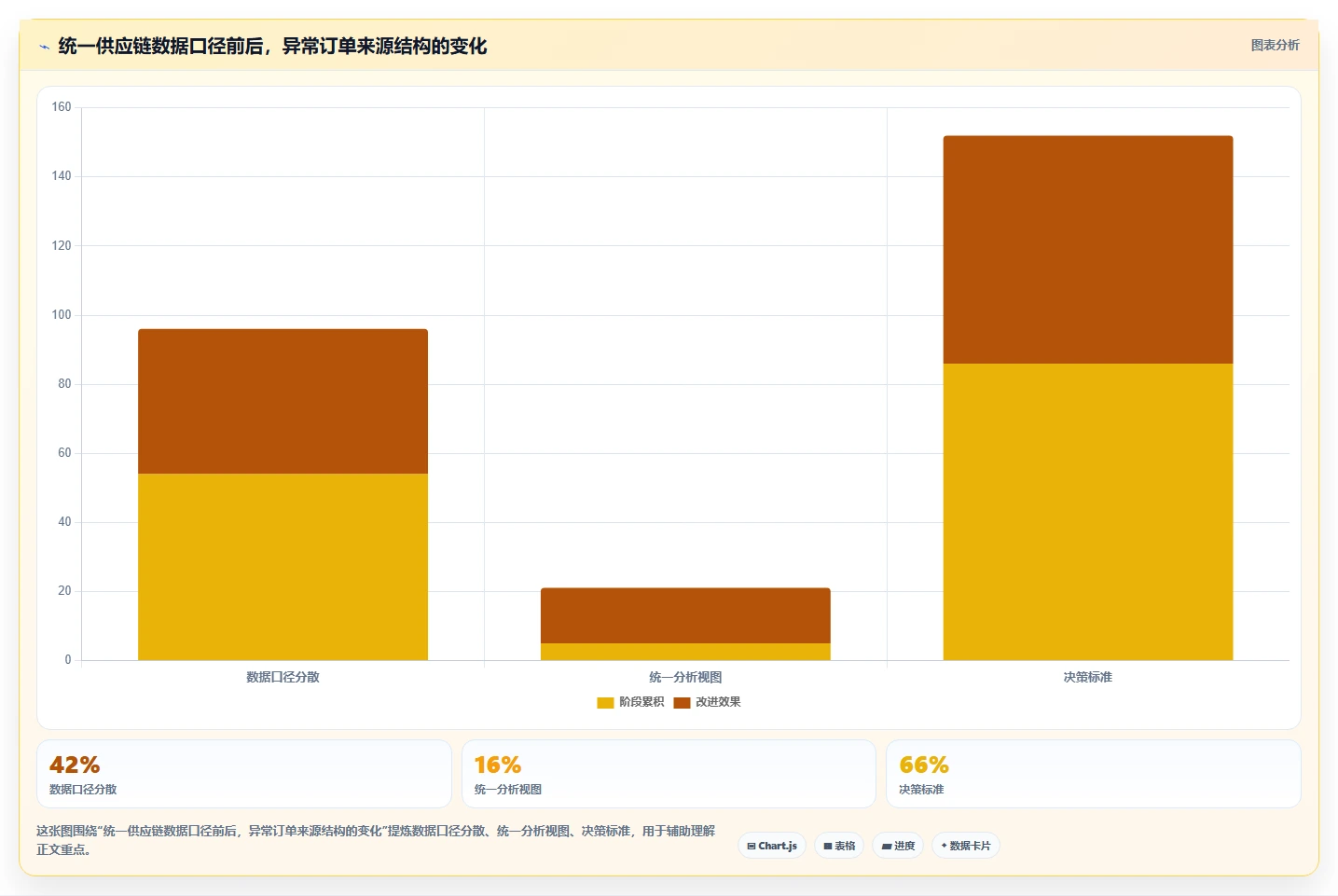Click the 阶段累积 legend label
Viewport: 1338px width, 896px height.
point(641,702)
